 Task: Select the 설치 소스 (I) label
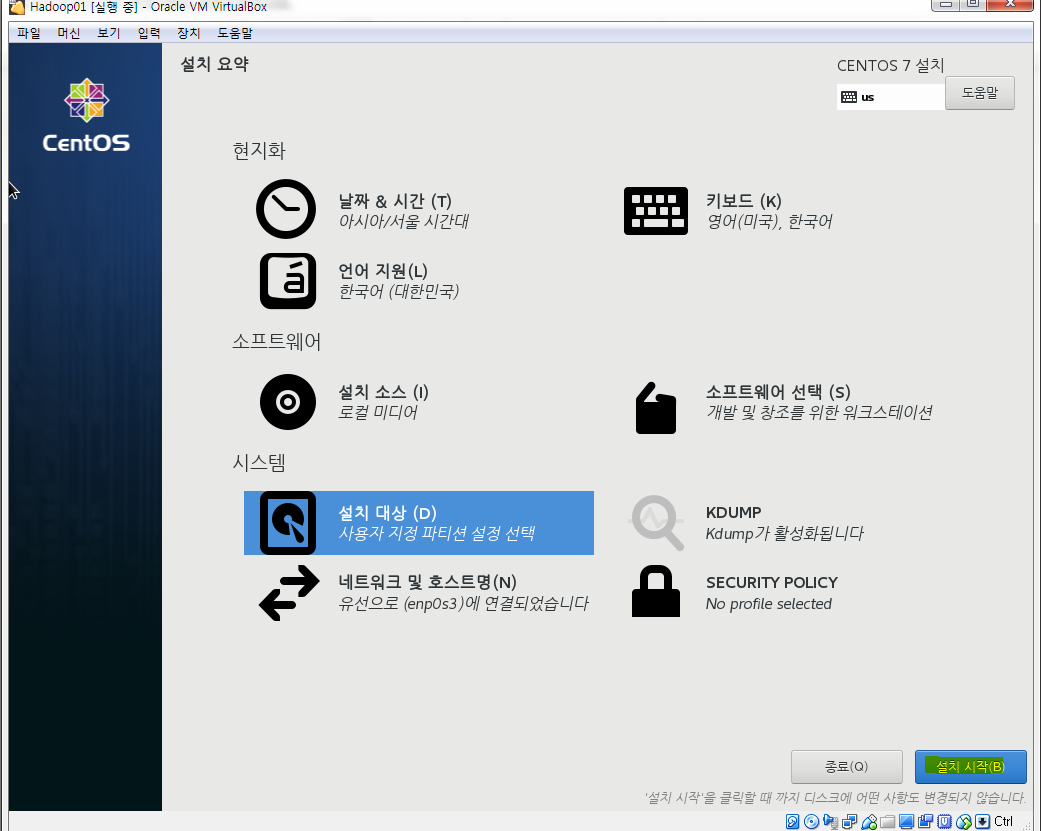(384, 392)
